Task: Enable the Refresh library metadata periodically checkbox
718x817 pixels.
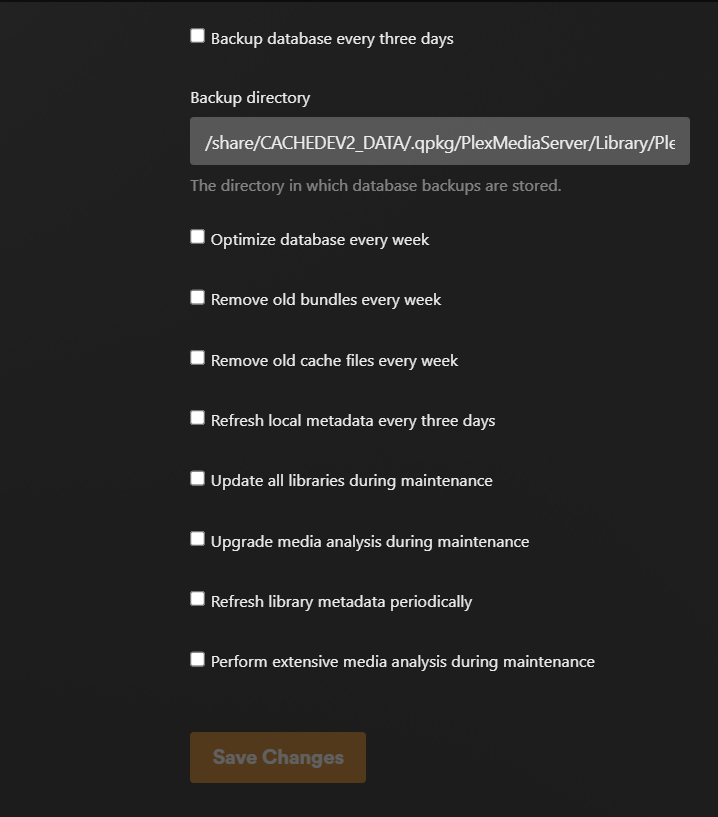Action: click(x=198, y=599)
